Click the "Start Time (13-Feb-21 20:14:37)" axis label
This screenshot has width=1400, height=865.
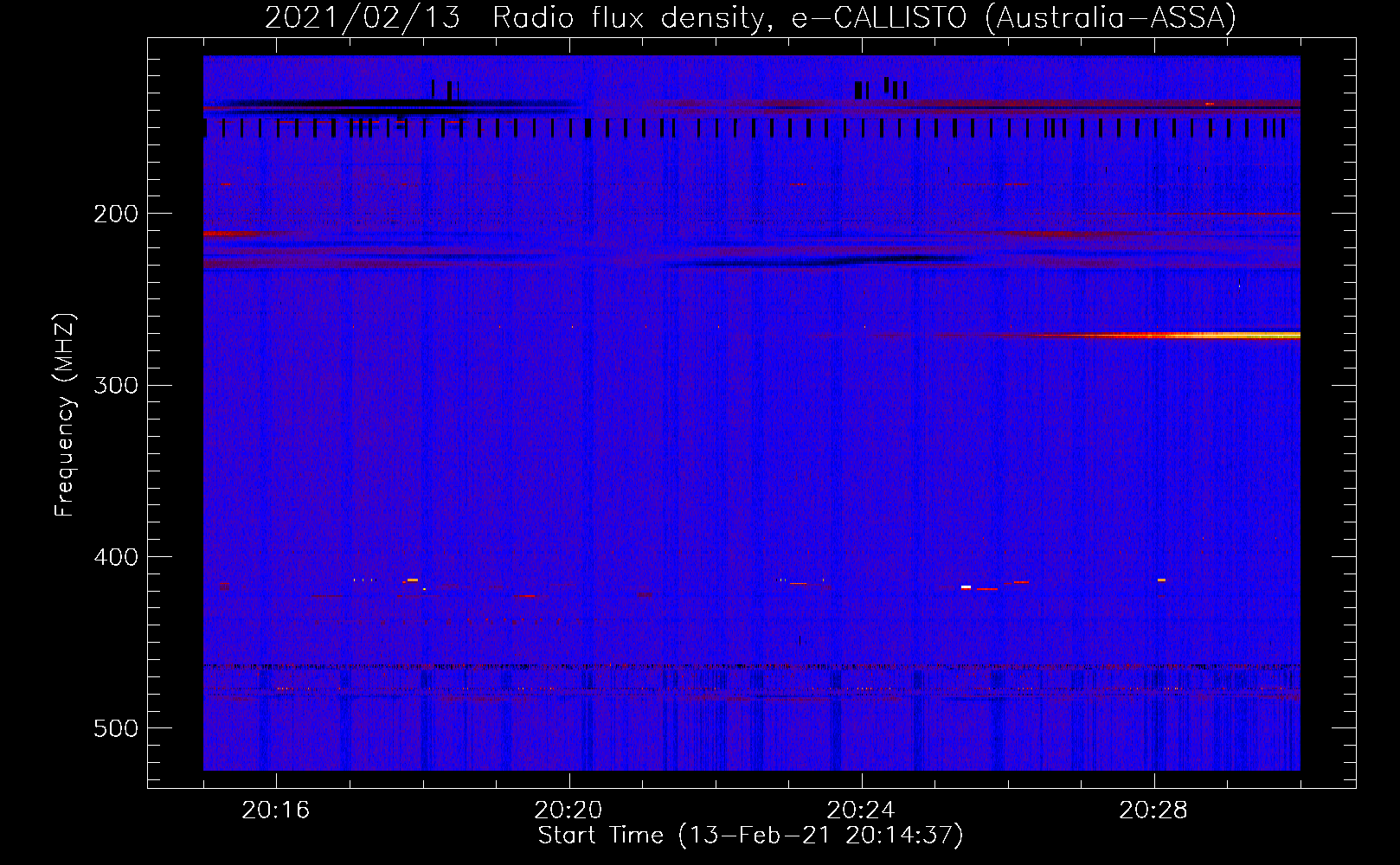(x=750, y=836)
